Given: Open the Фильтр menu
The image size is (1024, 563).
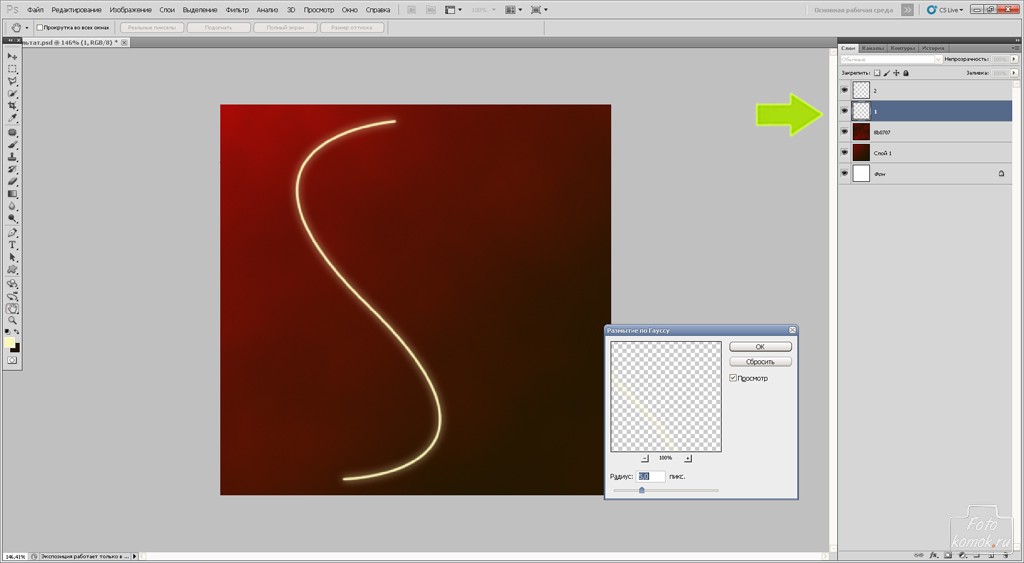Looking at the screenshot, I should coord(237,9).
